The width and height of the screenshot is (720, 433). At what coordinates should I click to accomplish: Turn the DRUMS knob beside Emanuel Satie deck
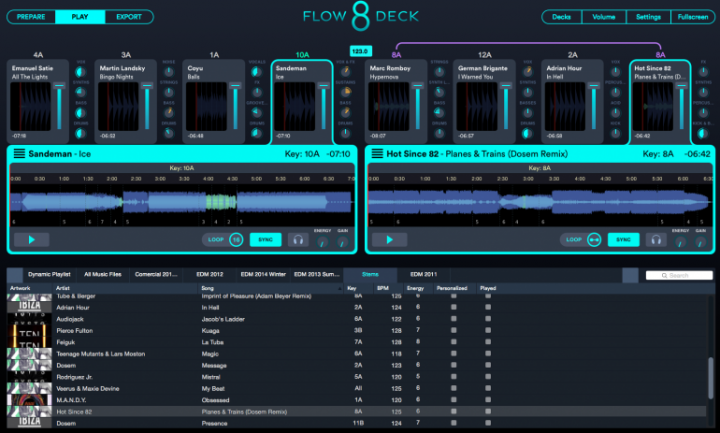point(80,133)
